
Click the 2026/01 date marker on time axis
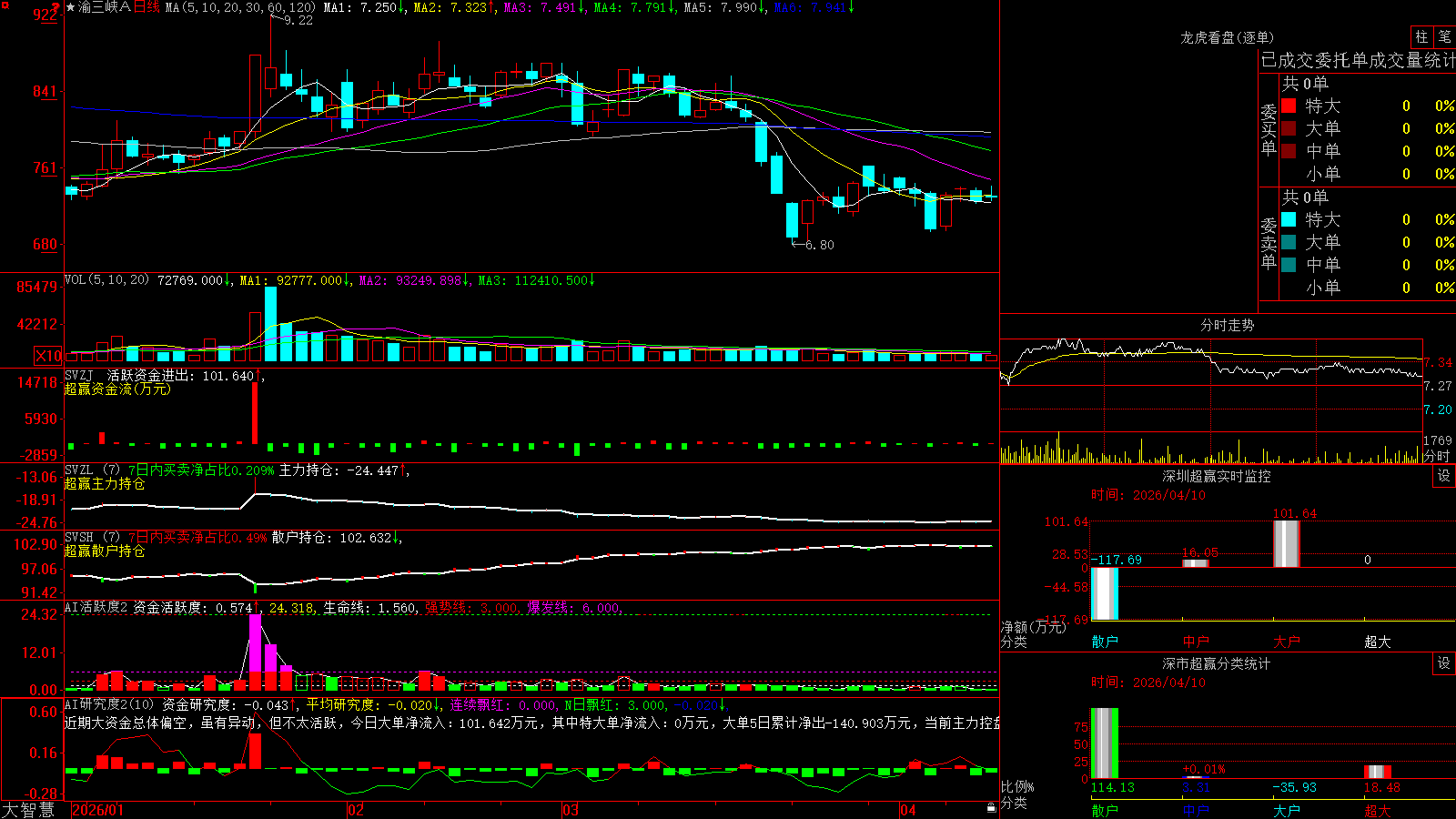pos(97,810)
